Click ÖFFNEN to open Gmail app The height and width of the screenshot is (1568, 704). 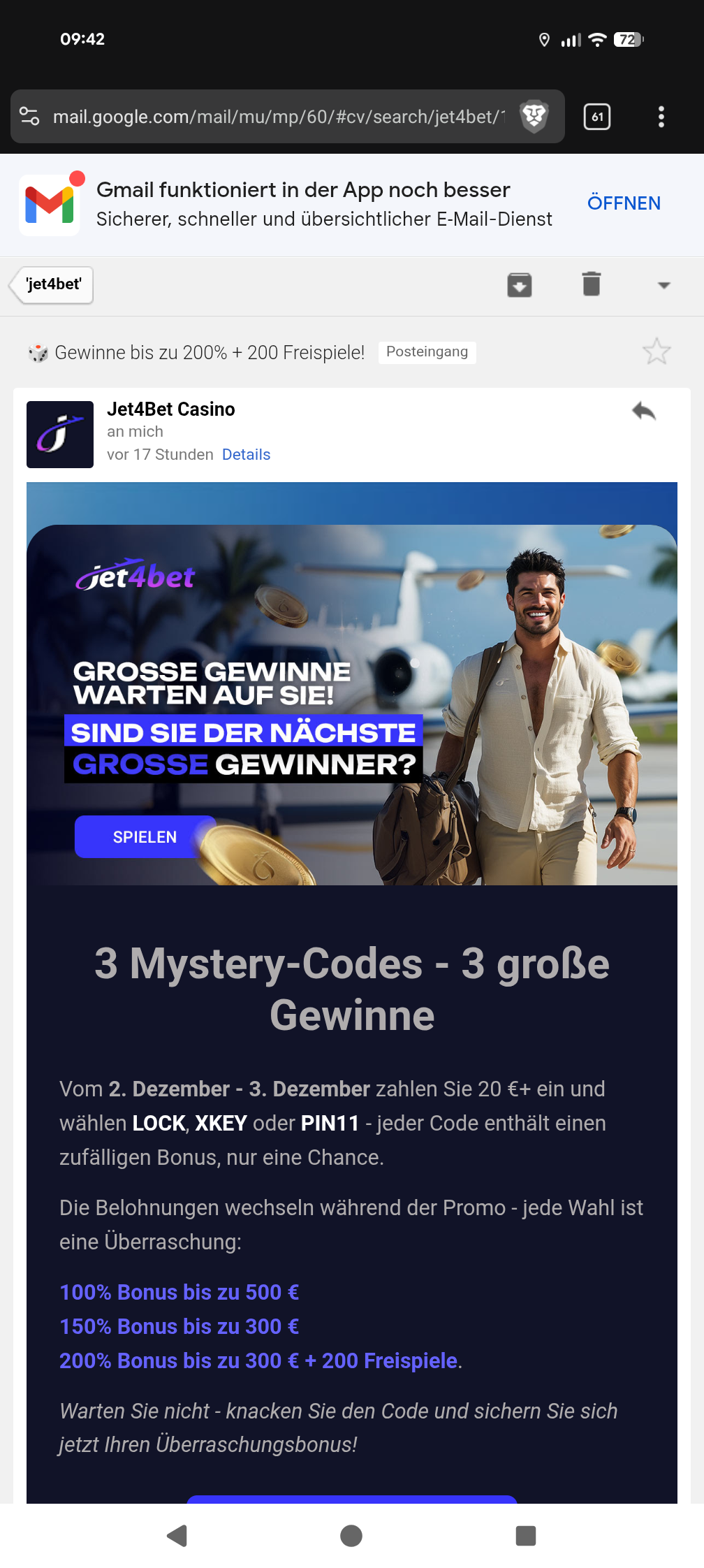(624, 203)
